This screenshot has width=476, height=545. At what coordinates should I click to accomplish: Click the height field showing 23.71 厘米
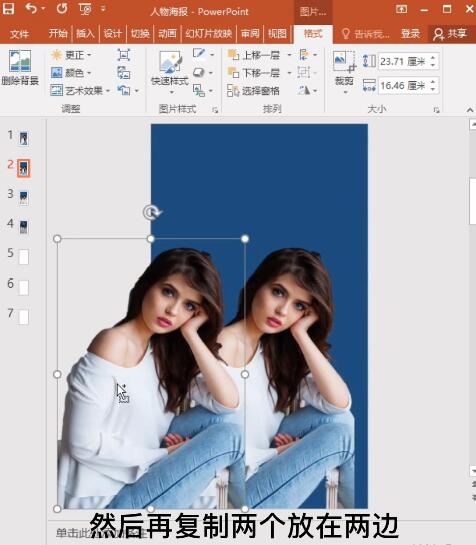click(x=403, y=62)
